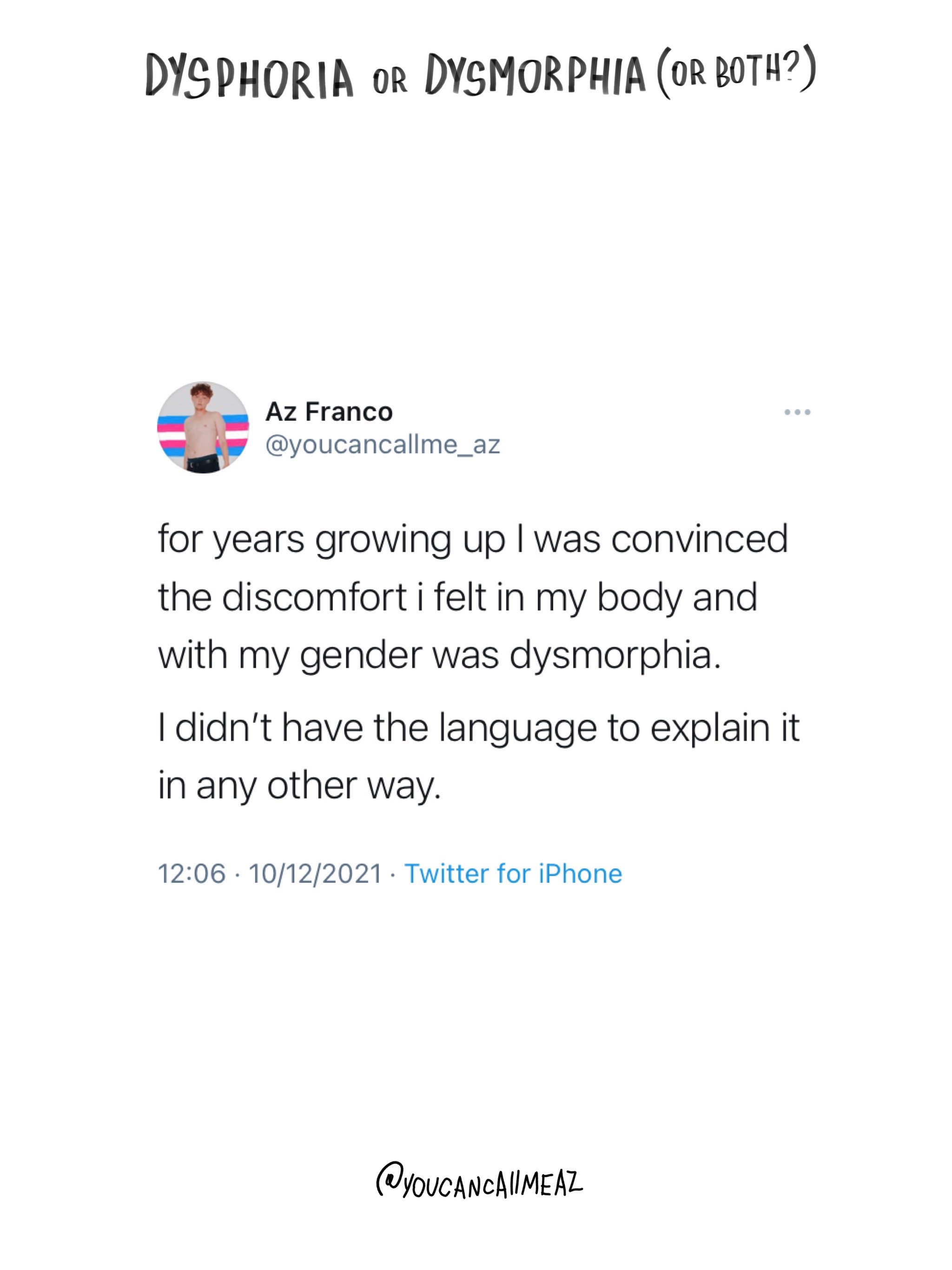This screenshot has width=952, height=1270.
Task: Click the @youcancallme_az handle under the name
Action: (383, 444)
